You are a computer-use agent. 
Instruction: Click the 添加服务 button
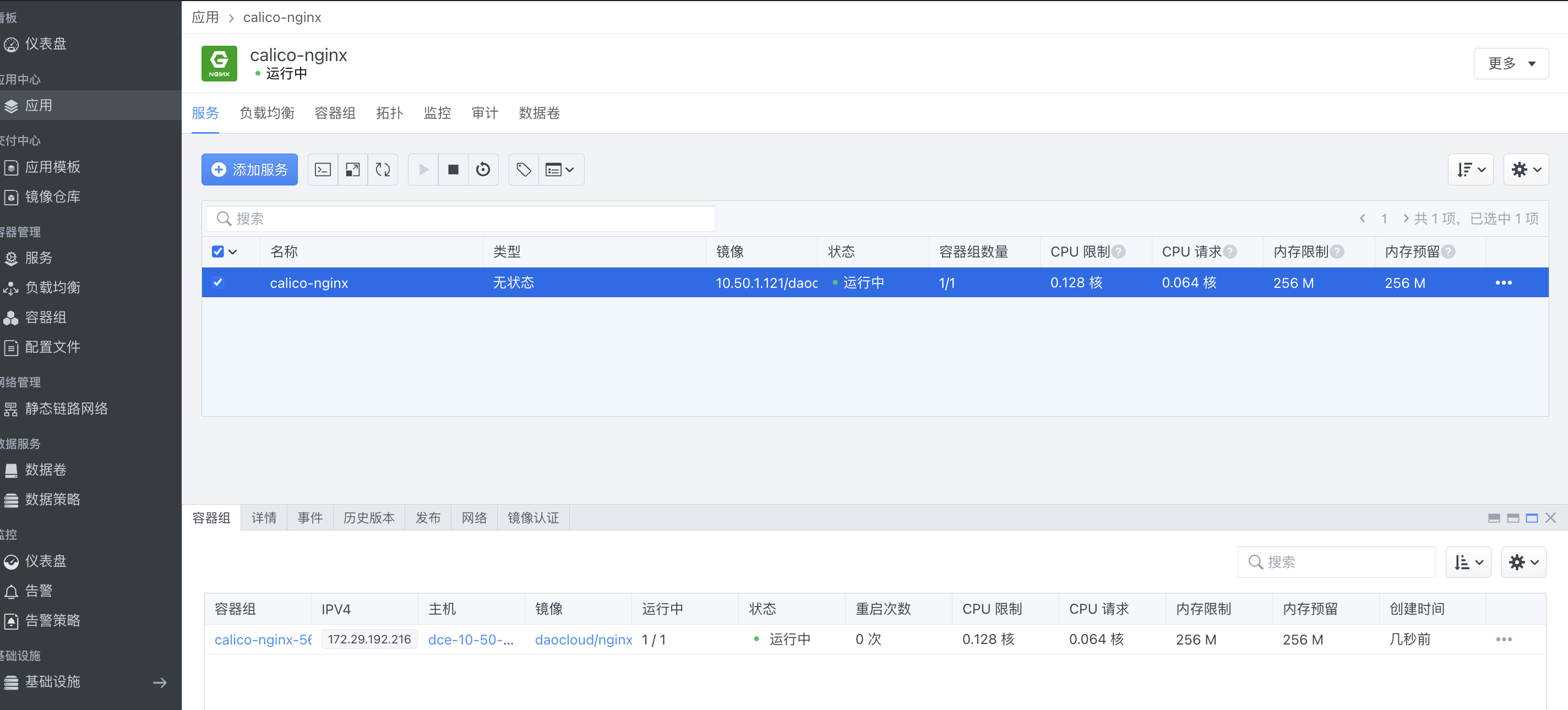249,170
